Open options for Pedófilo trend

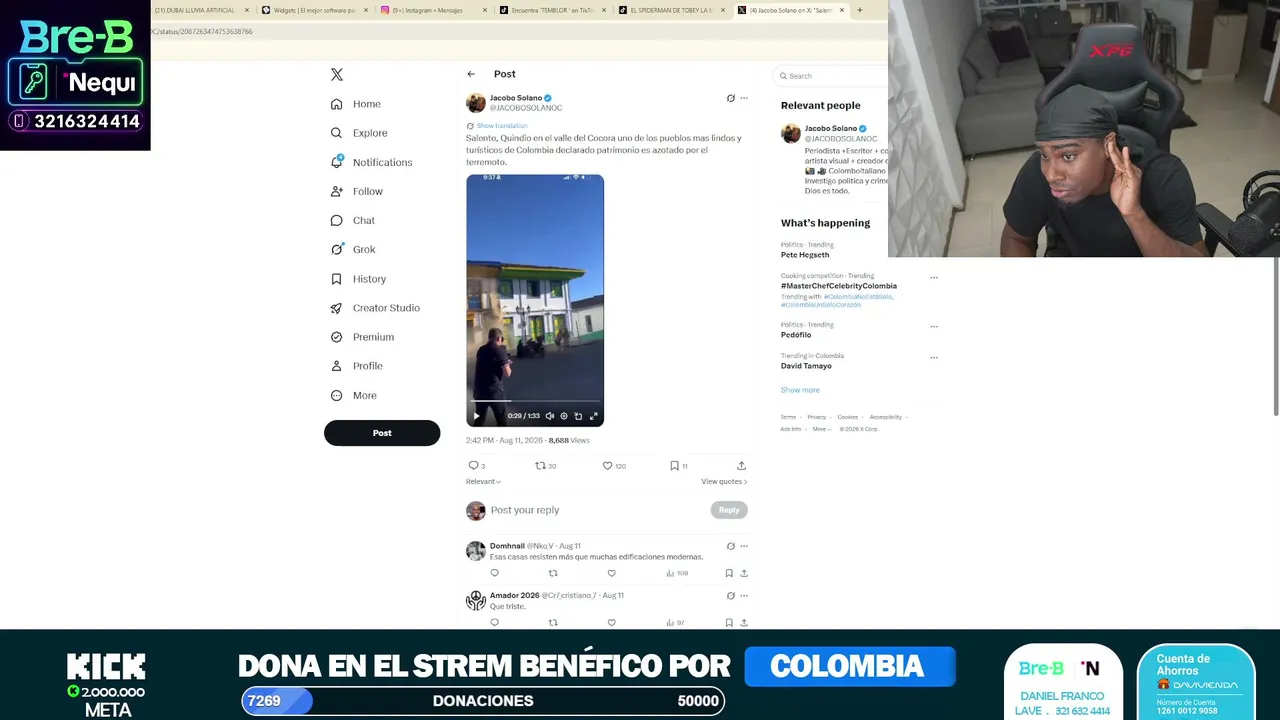click(934, 326)
